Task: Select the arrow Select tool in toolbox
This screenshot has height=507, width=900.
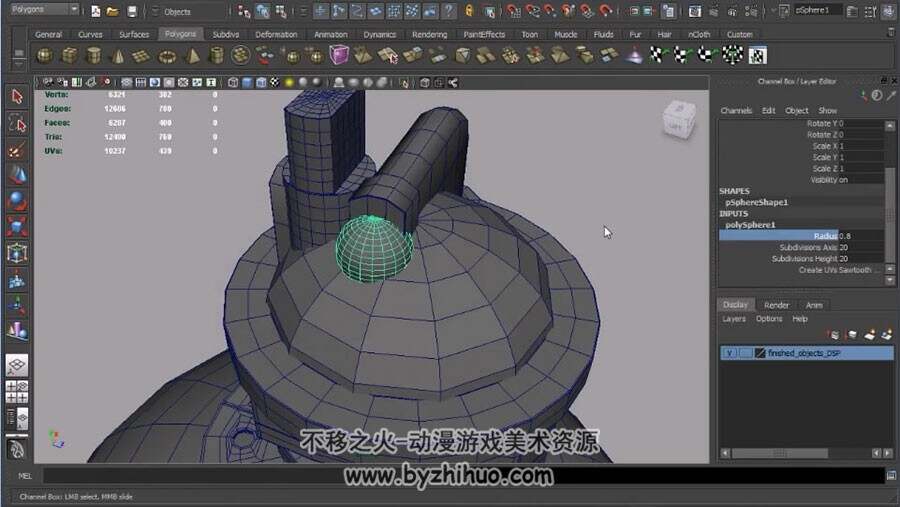Action: (x=17, y=96)
